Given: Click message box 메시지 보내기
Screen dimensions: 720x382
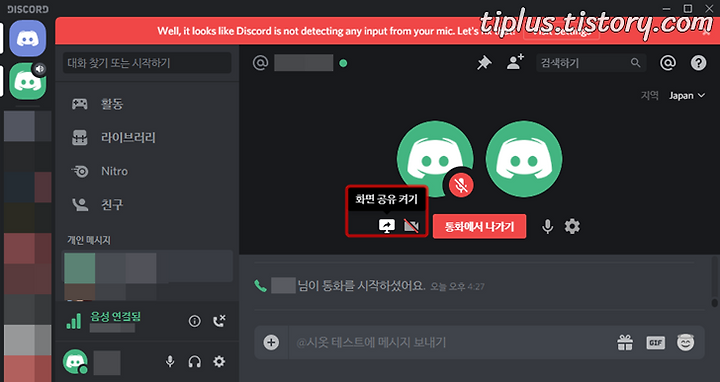Looking at the screenshot, I should tap(450, 342).
